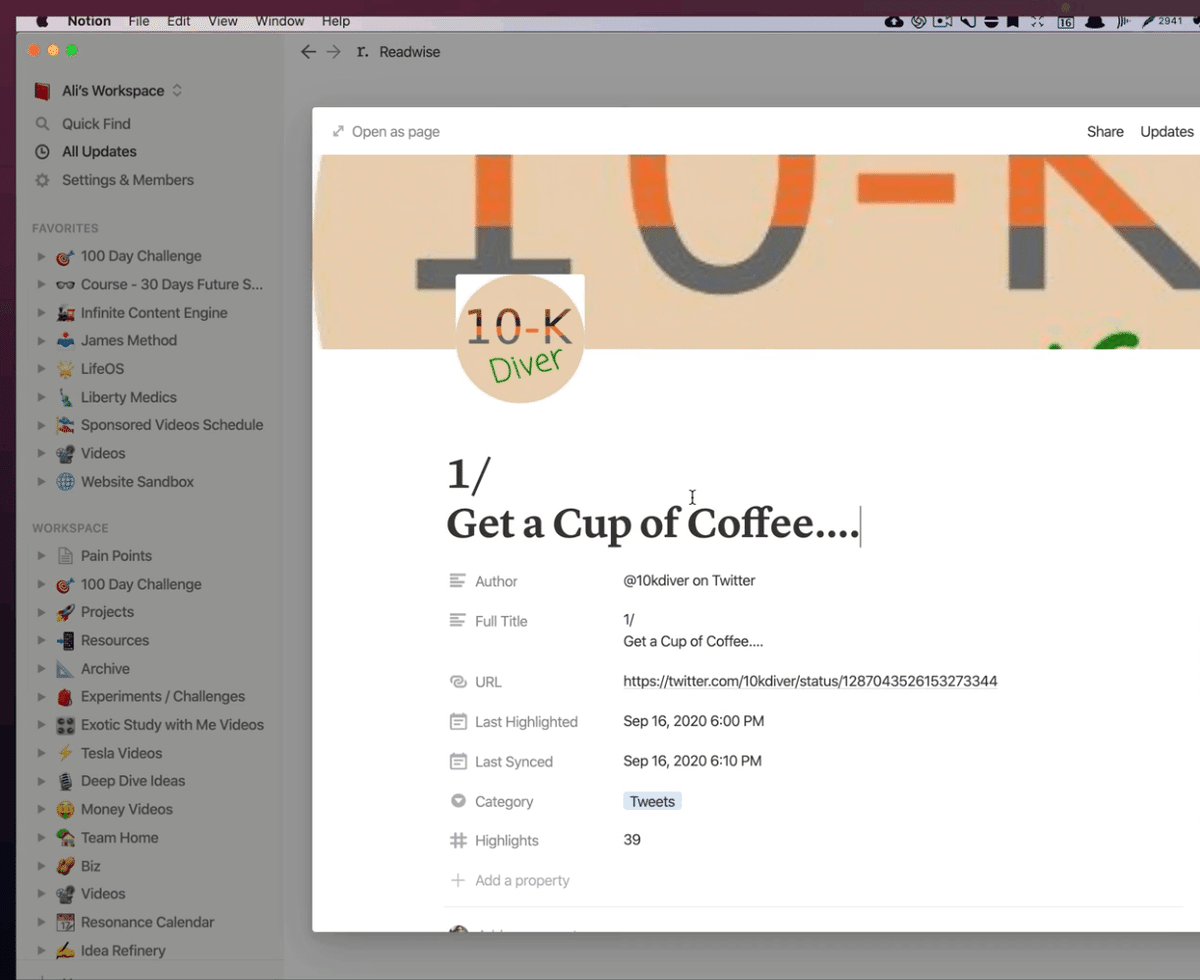Click the Website Sandbox globe icon
1200x980 pixels.
65,482
